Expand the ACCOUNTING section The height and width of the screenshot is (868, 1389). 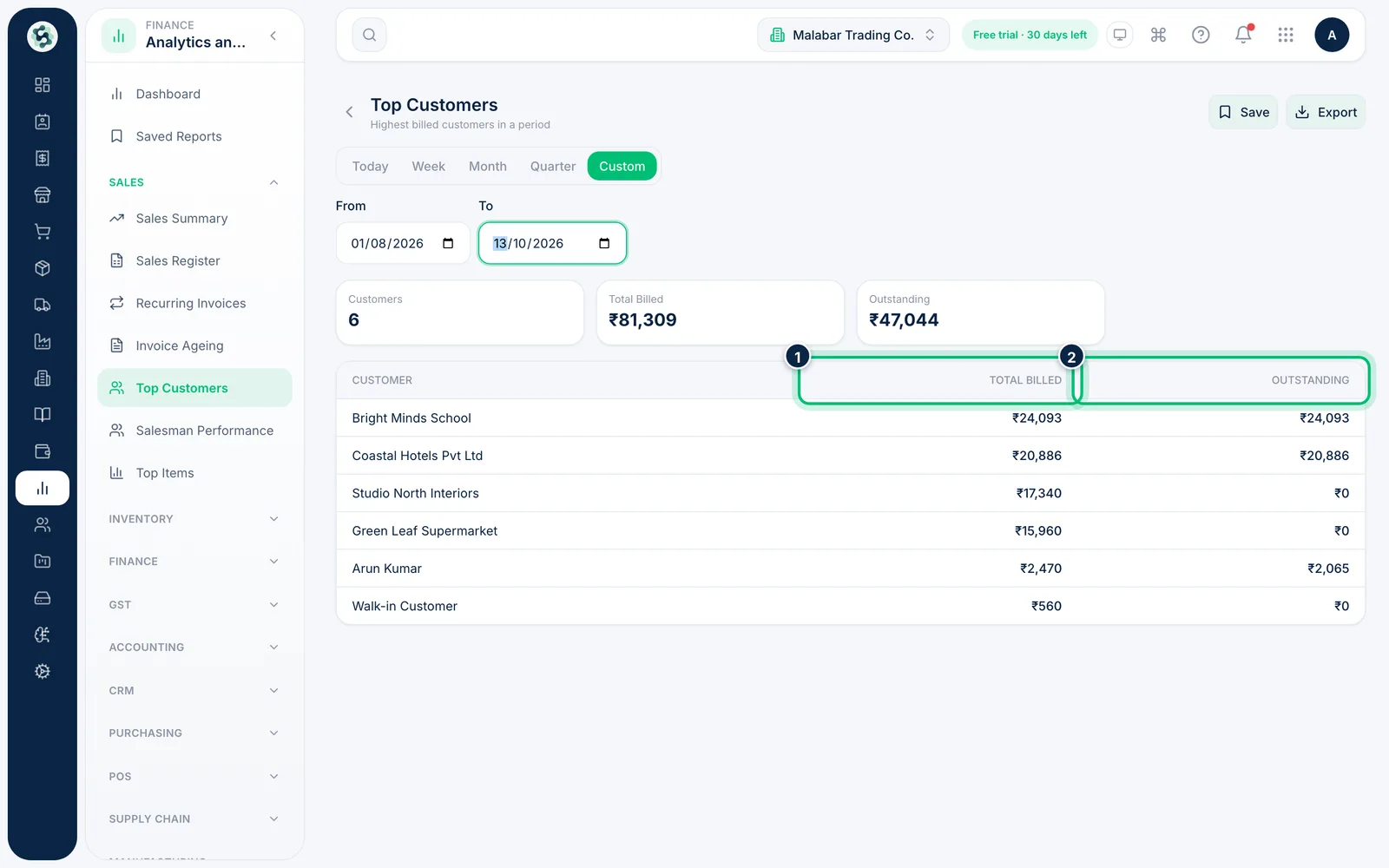194,648
